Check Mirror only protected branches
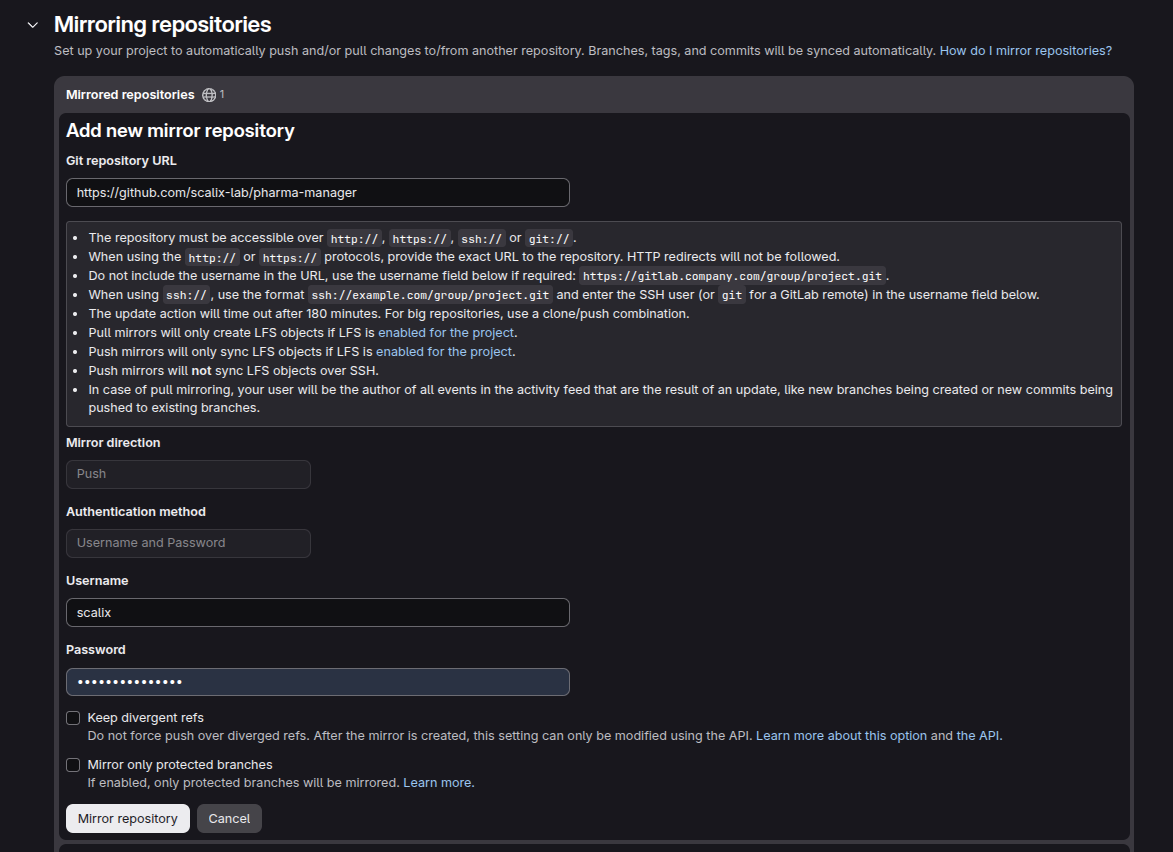1173x852 pixels. [x=73, y=764]
